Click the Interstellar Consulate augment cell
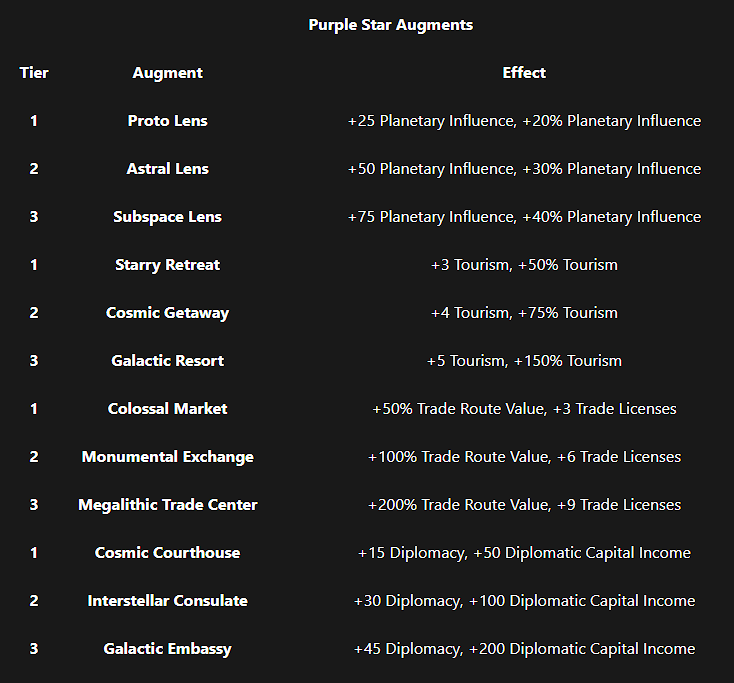This screenshot has height=683, width=734. pyautogui.click(x=167, y=601)
